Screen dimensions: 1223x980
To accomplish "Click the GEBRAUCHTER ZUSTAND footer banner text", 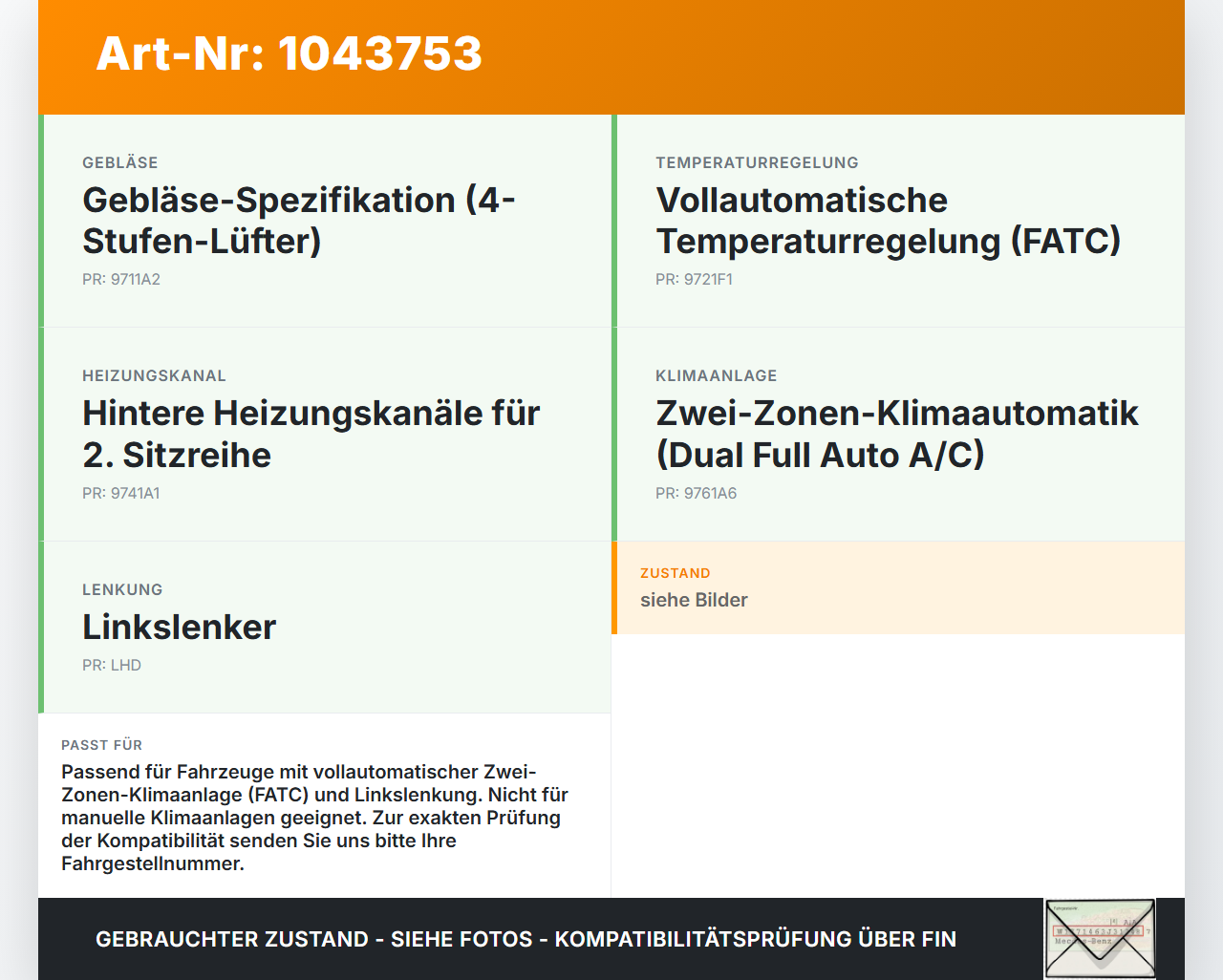I will 526,939.
